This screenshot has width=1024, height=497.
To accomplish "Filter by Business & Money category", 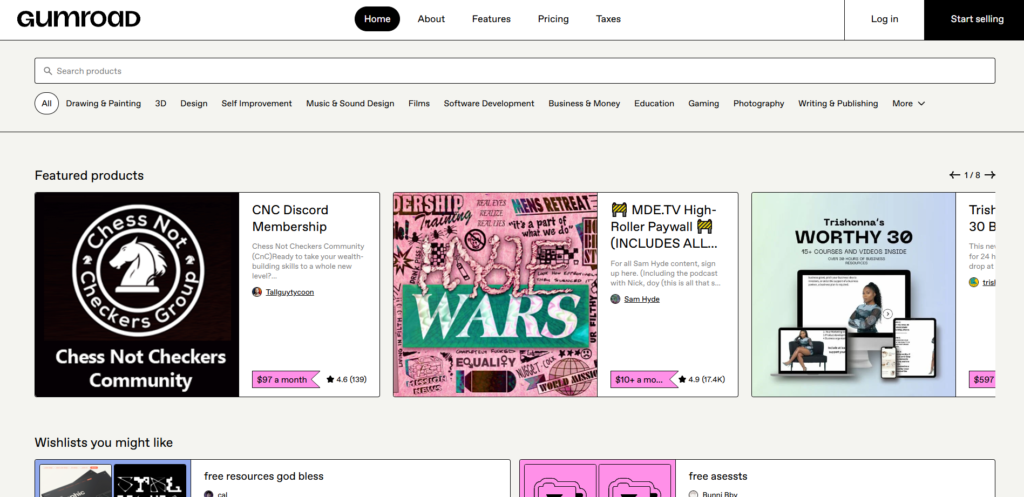I will tap(584, 103).
